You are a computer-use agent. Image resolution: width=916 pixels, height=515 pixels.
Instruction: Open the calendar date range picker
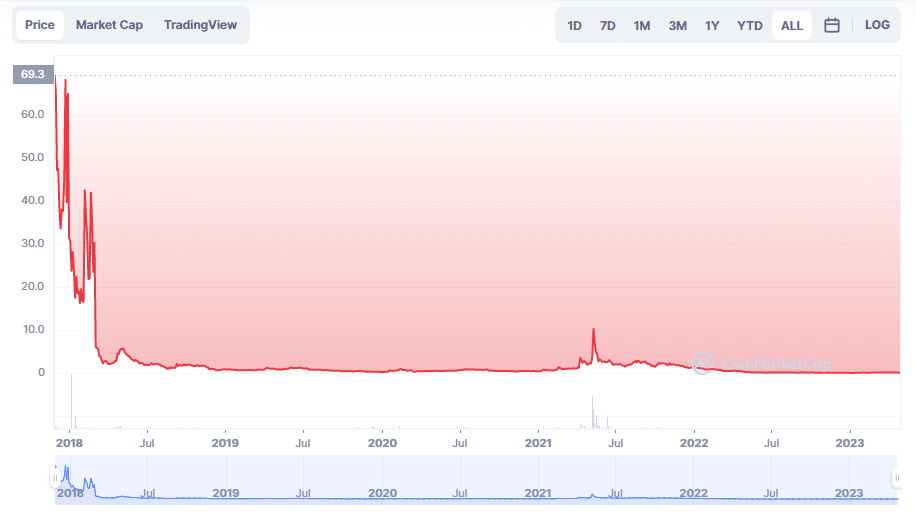832,25
